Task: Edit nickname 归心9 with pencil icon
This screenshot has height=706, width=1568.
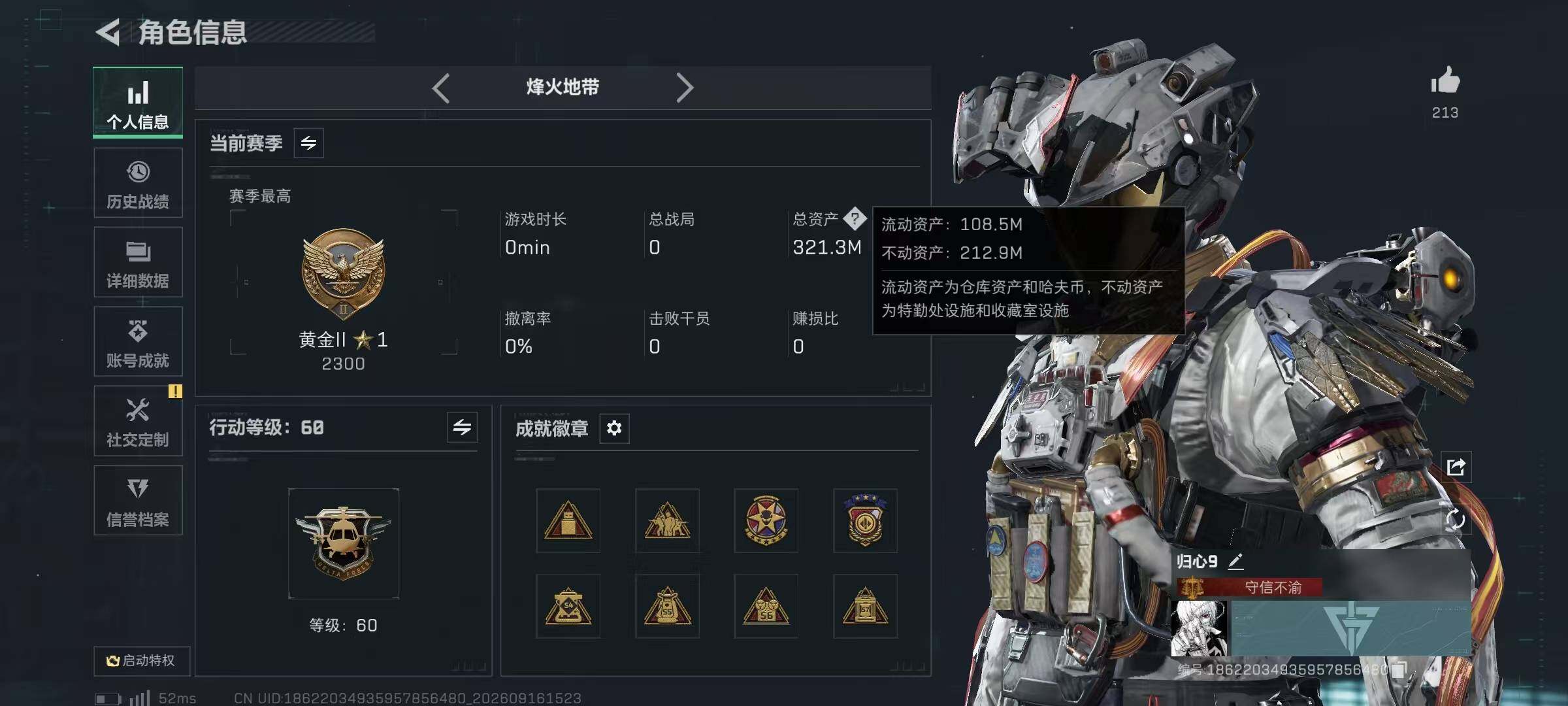Action: click(x=1235, y=561)
